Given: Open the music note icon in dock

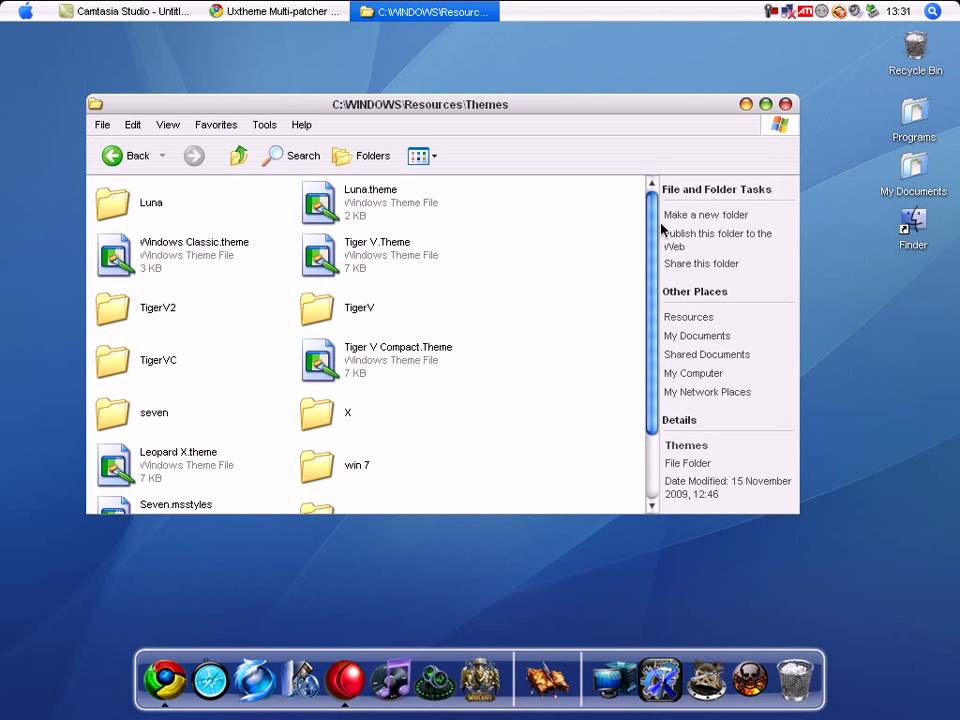Looking at the screenshot, I should [x=390, y=680].
